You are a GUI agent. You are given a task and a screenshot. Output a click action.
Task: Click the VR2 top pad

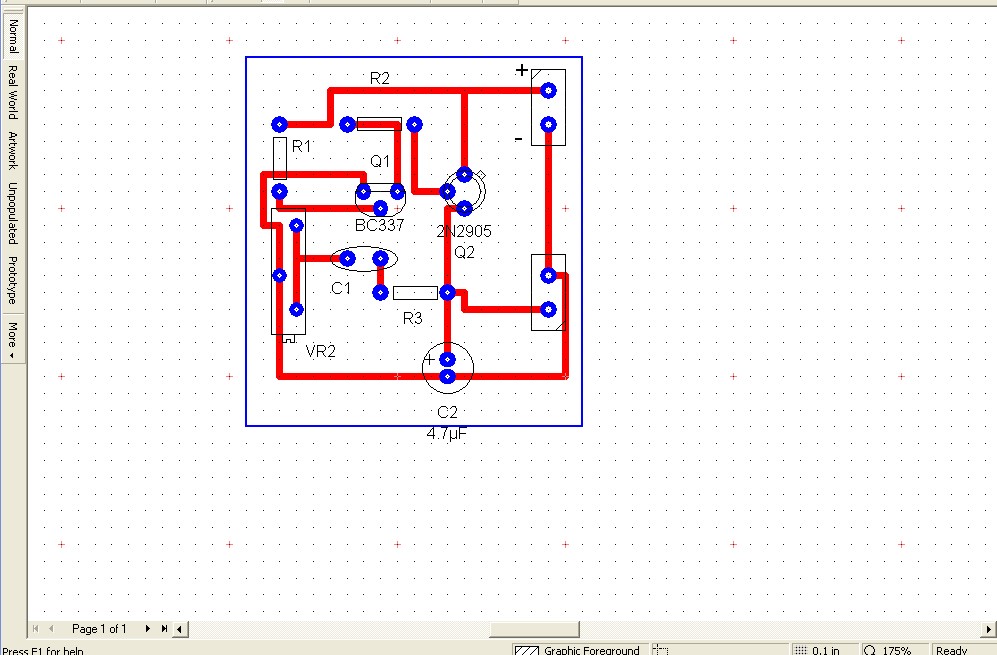pos(296,225)
